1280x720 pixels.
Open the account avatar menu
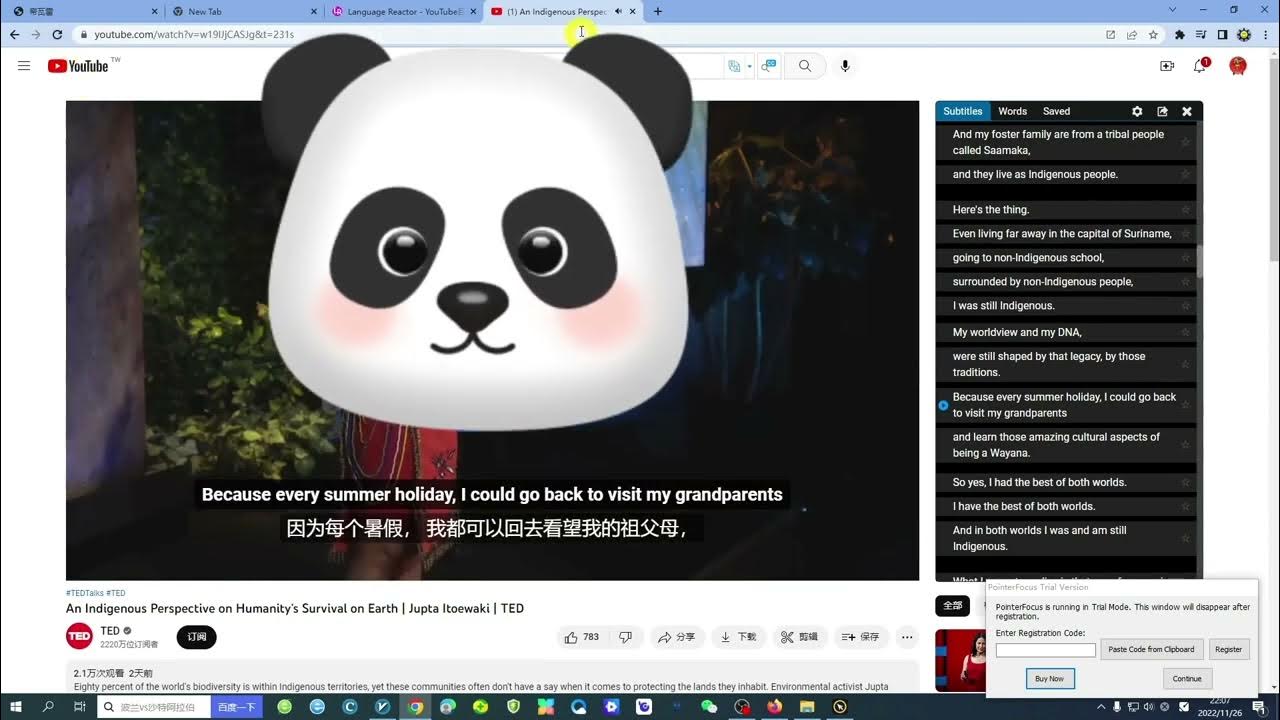coord(1238,66)
